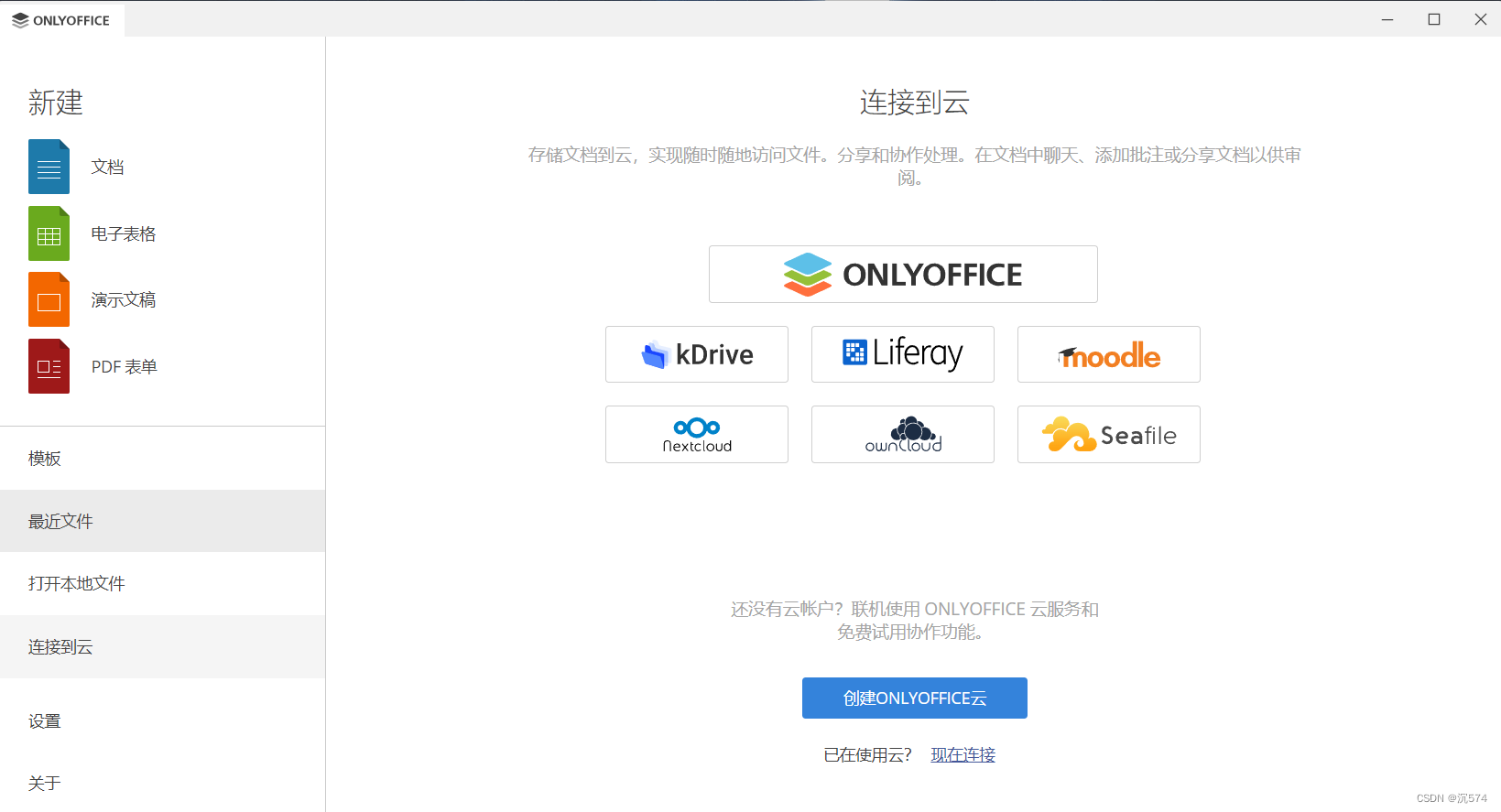
Task: Choose the kDrive cloud provider
Action: pos(697,354)
